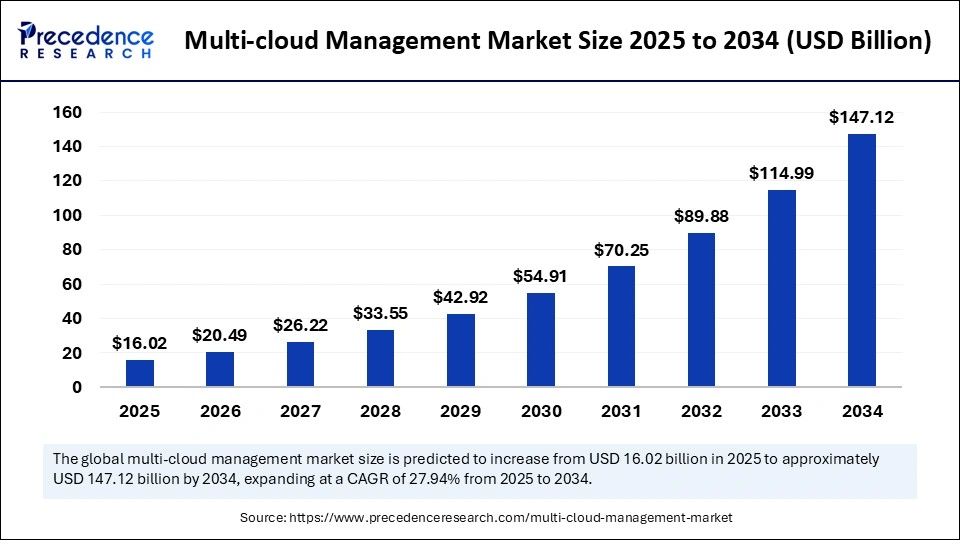Click the 140 y-axis value

67,147
